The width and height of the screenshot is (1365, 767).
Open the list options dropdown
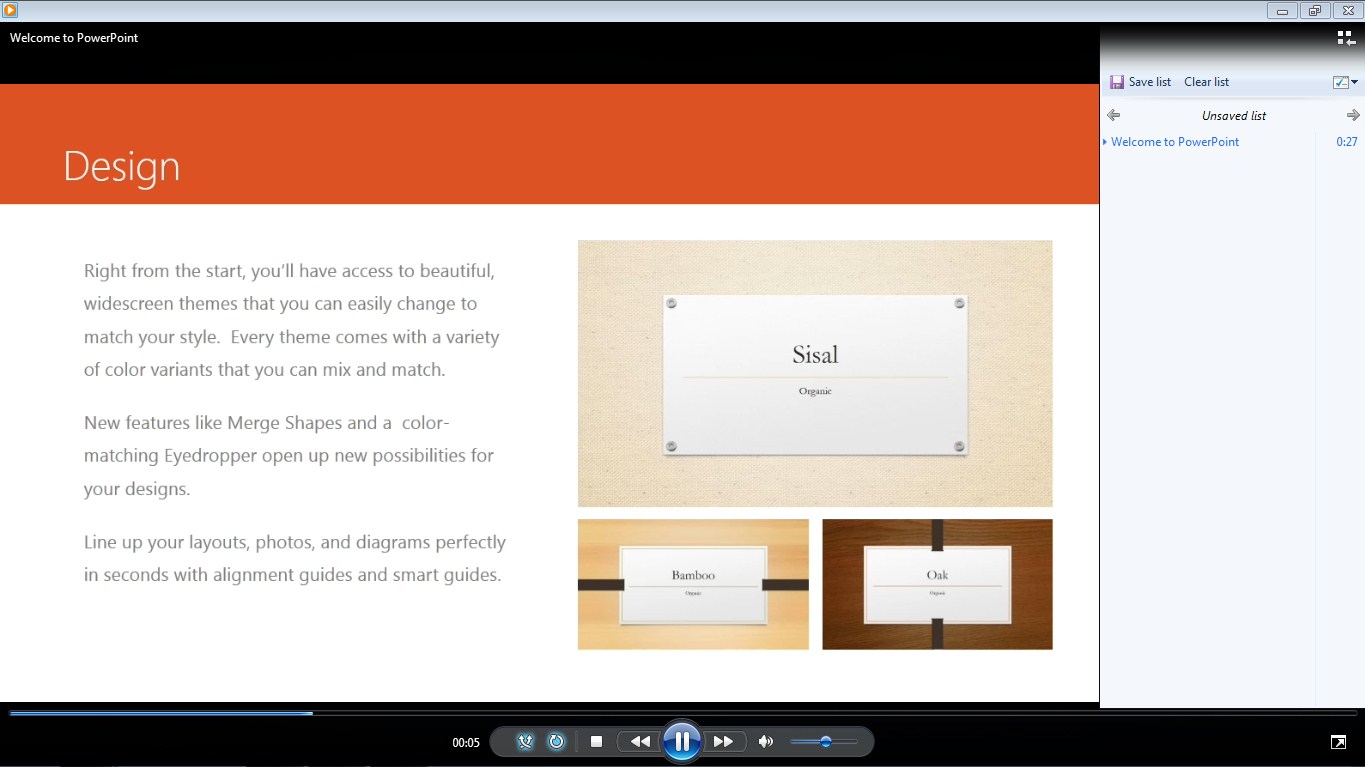point(1346,82)
